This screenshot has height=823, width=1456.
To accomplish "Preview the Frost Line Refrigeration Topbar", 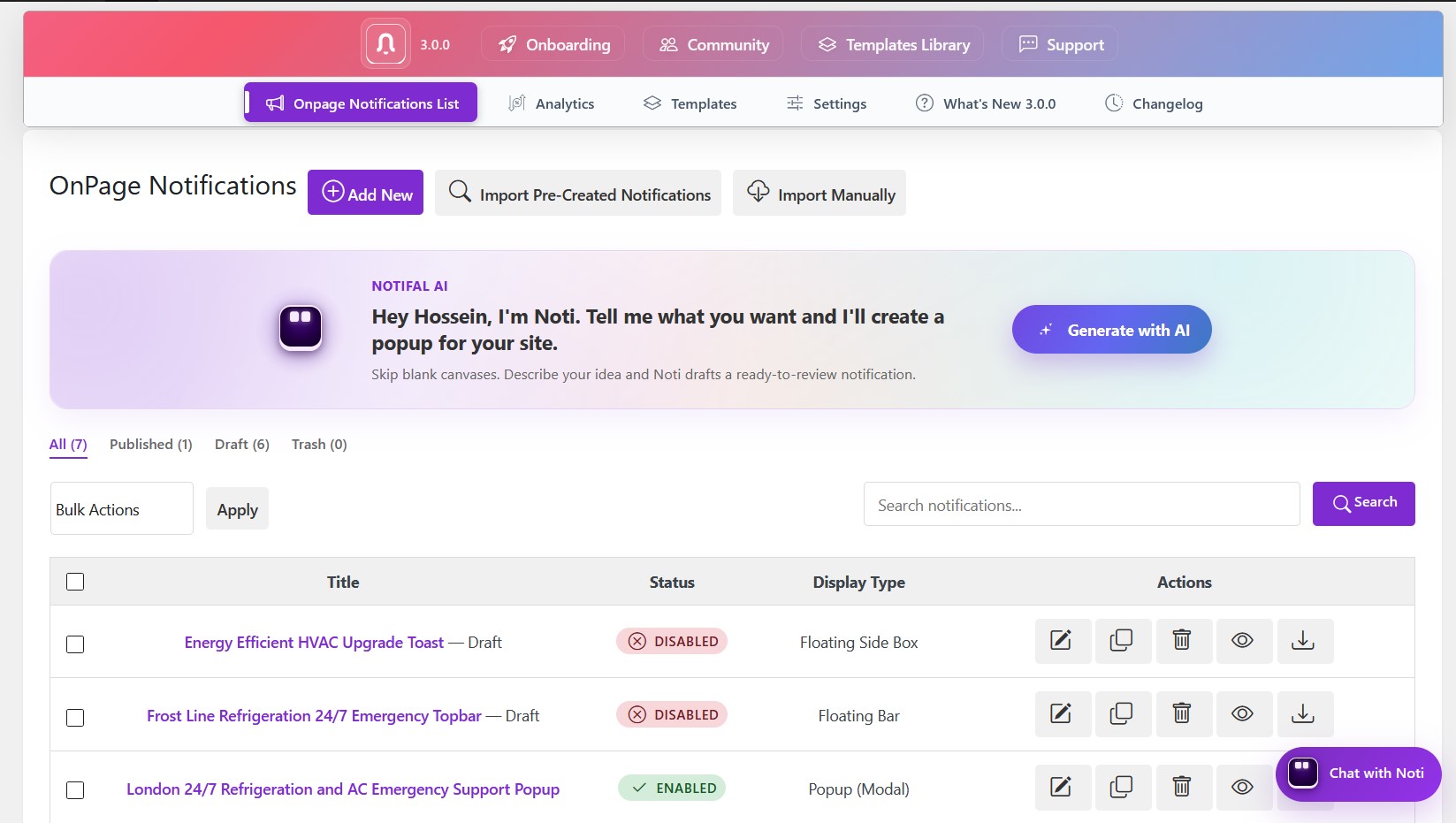I will pyautogui.click(x=1244, y=714).
